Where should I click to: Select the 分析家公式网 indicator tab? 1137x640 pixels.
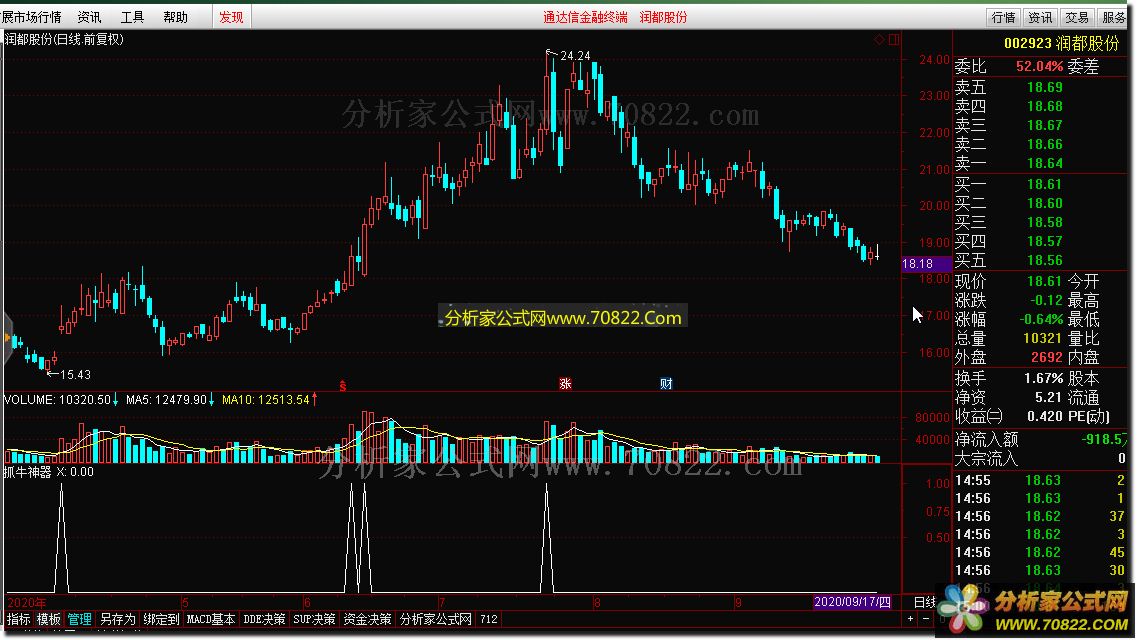pos(436,619)
